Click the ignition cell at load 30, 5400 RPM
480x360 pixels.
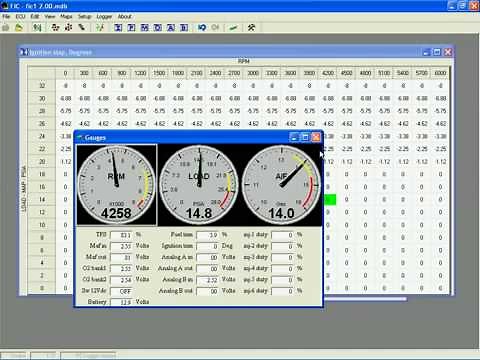pyautogui.click(x=403, y=98)
